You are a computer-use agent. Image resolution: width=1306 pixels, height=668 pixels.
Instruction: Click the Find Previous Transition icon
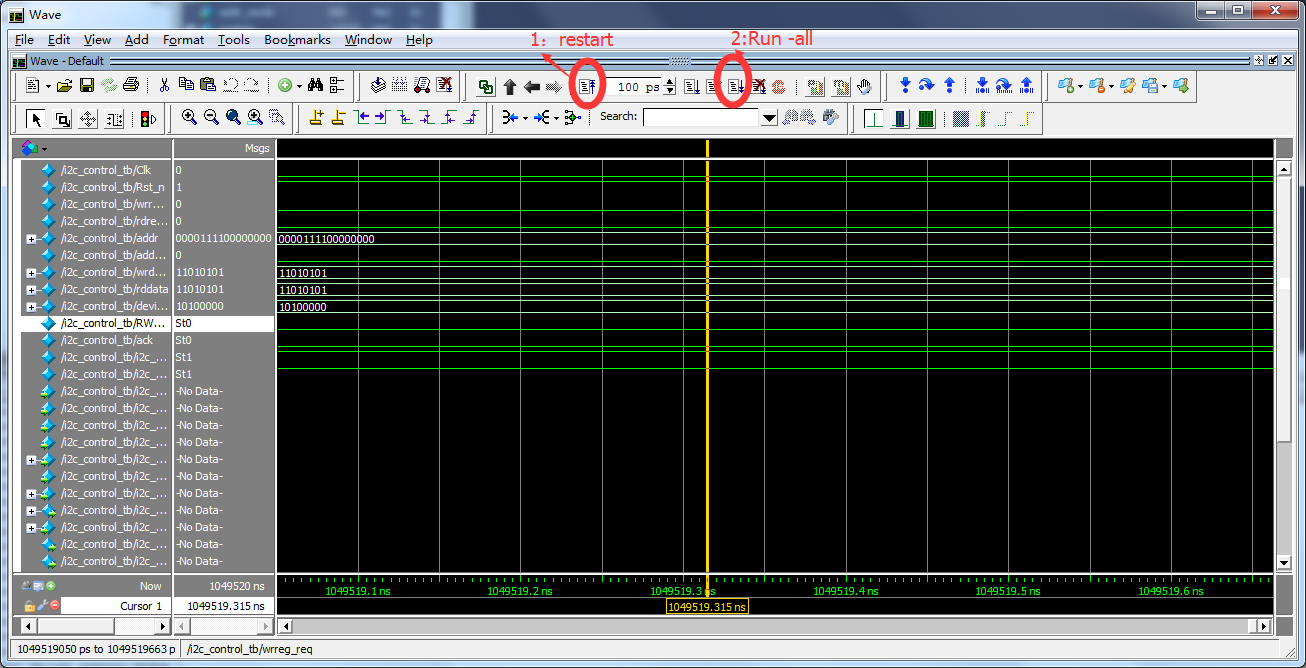tap(361, 118)
